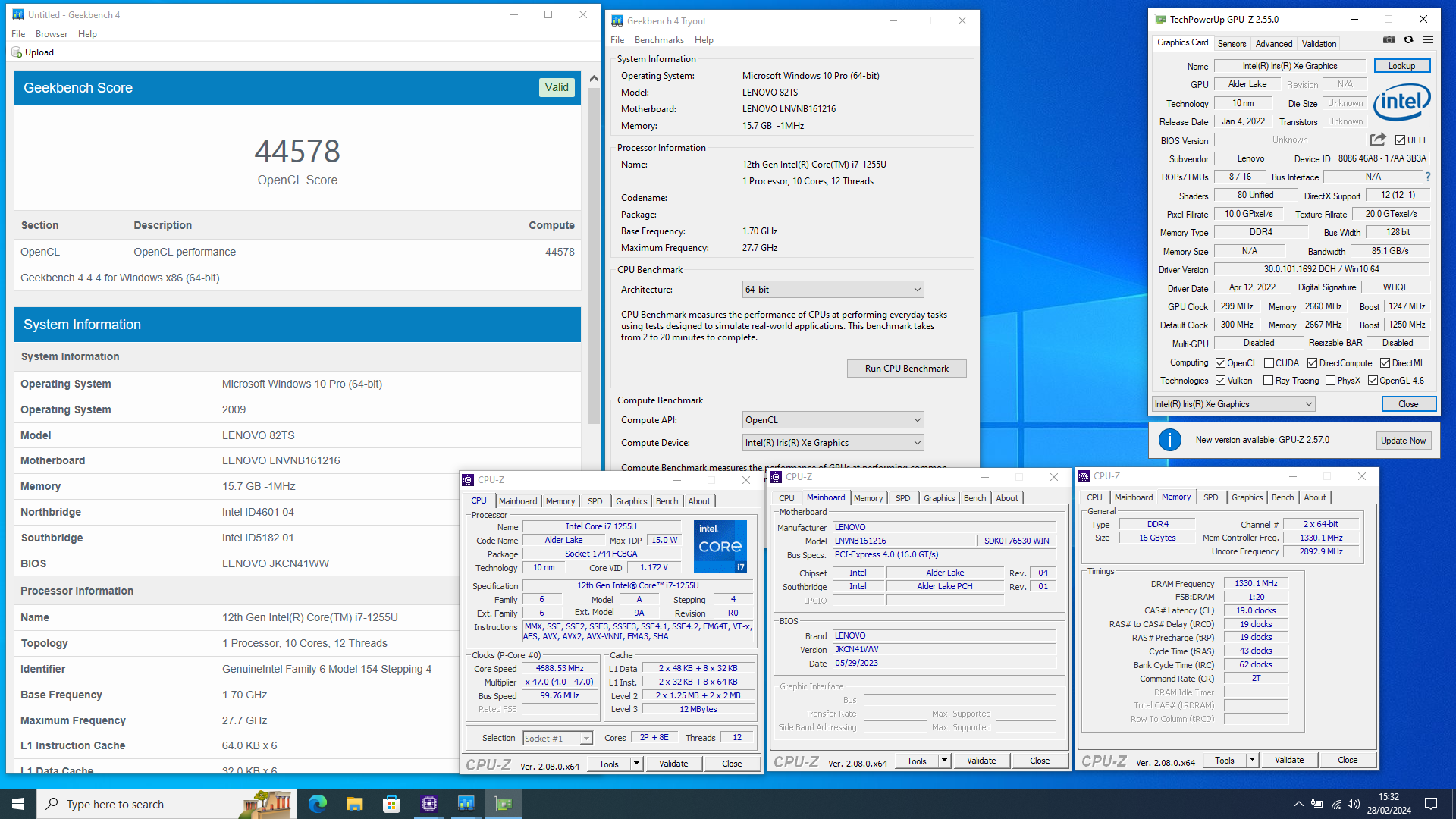Click the GPU-Z title bar icon
Screen dimensions: 1456x819
coord(1160,19)
